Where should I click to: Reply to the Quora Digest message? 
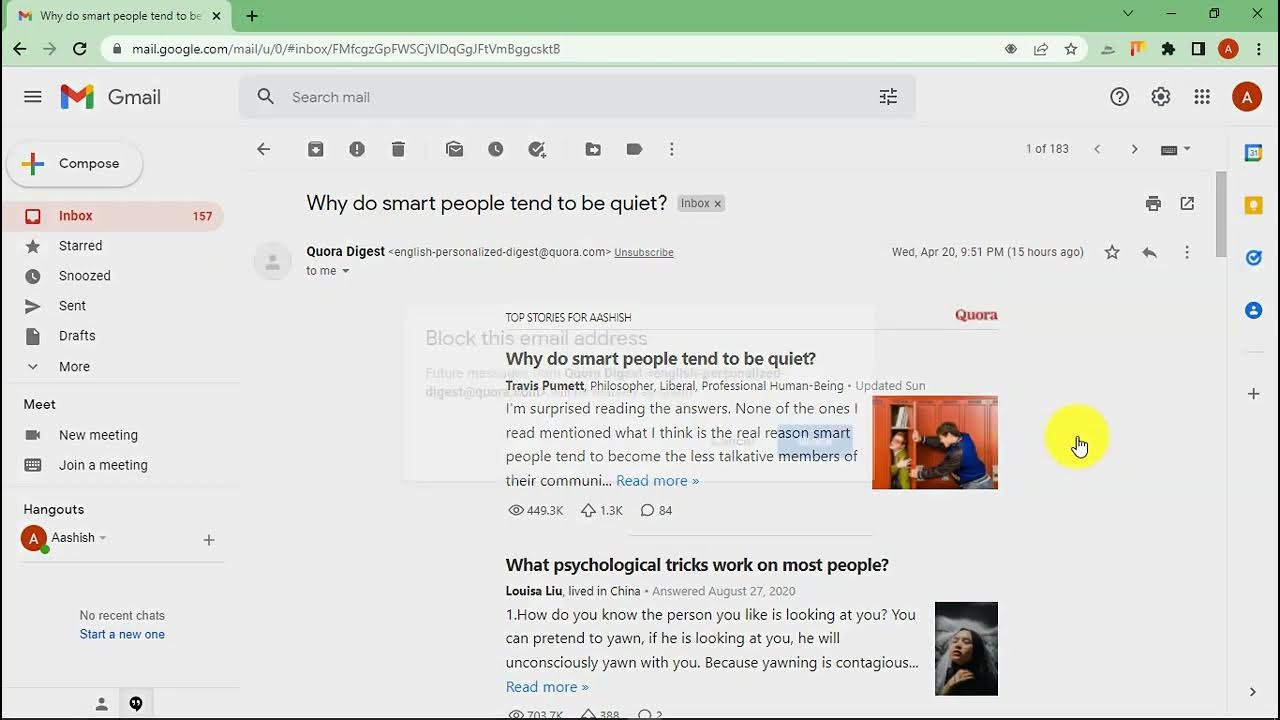click(1149, 252)
